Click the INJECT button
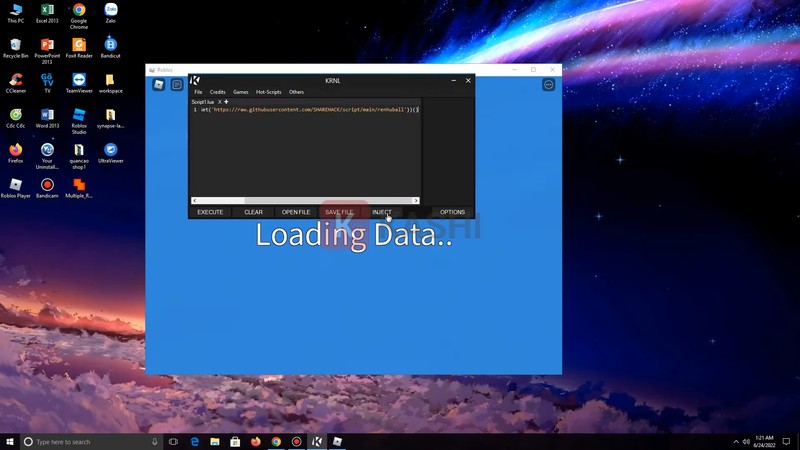The image size is (800, 450). [x=382, y=212]
